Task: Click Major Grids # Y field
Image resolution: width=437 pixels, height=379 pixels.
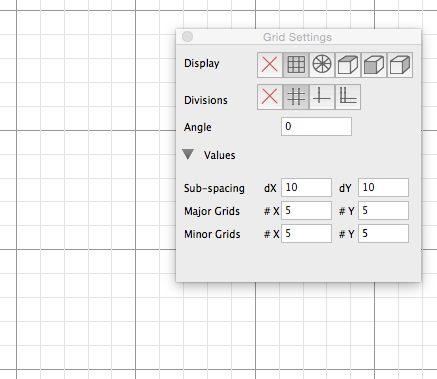Action: click(x=383, y=210)
